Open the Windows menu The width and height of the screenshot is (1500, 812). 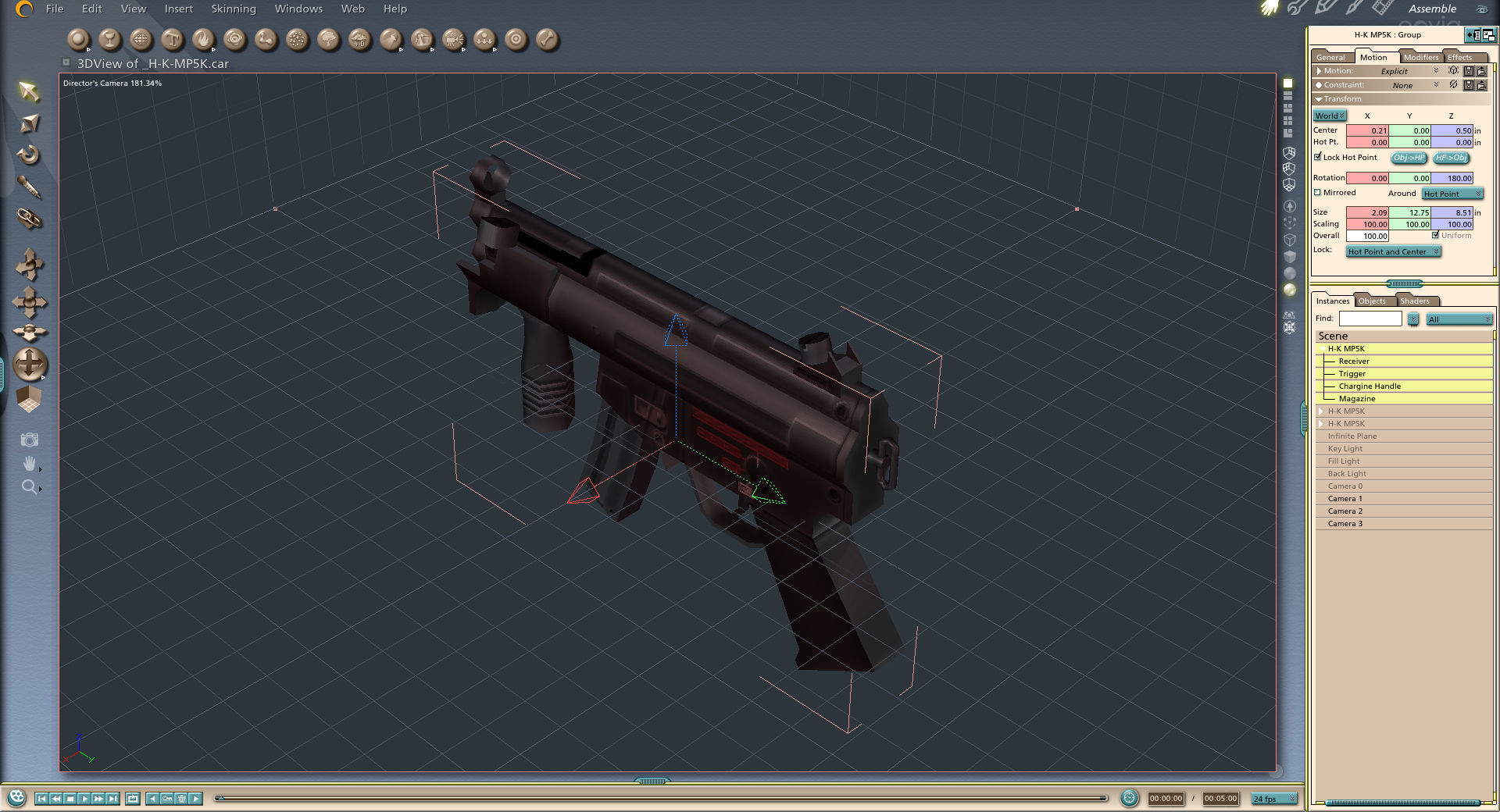298,9
